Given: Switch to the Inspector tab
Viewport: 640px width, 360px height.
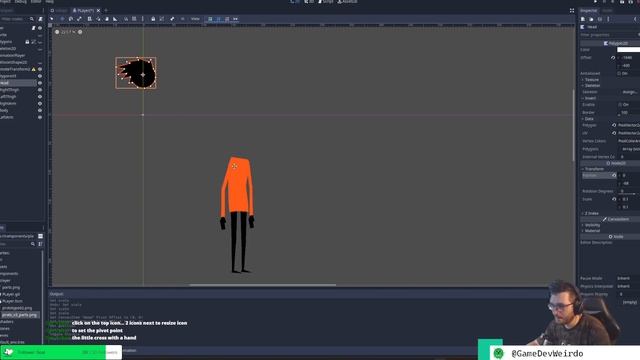Looking at the screenshot, I should tap(589, 10).
